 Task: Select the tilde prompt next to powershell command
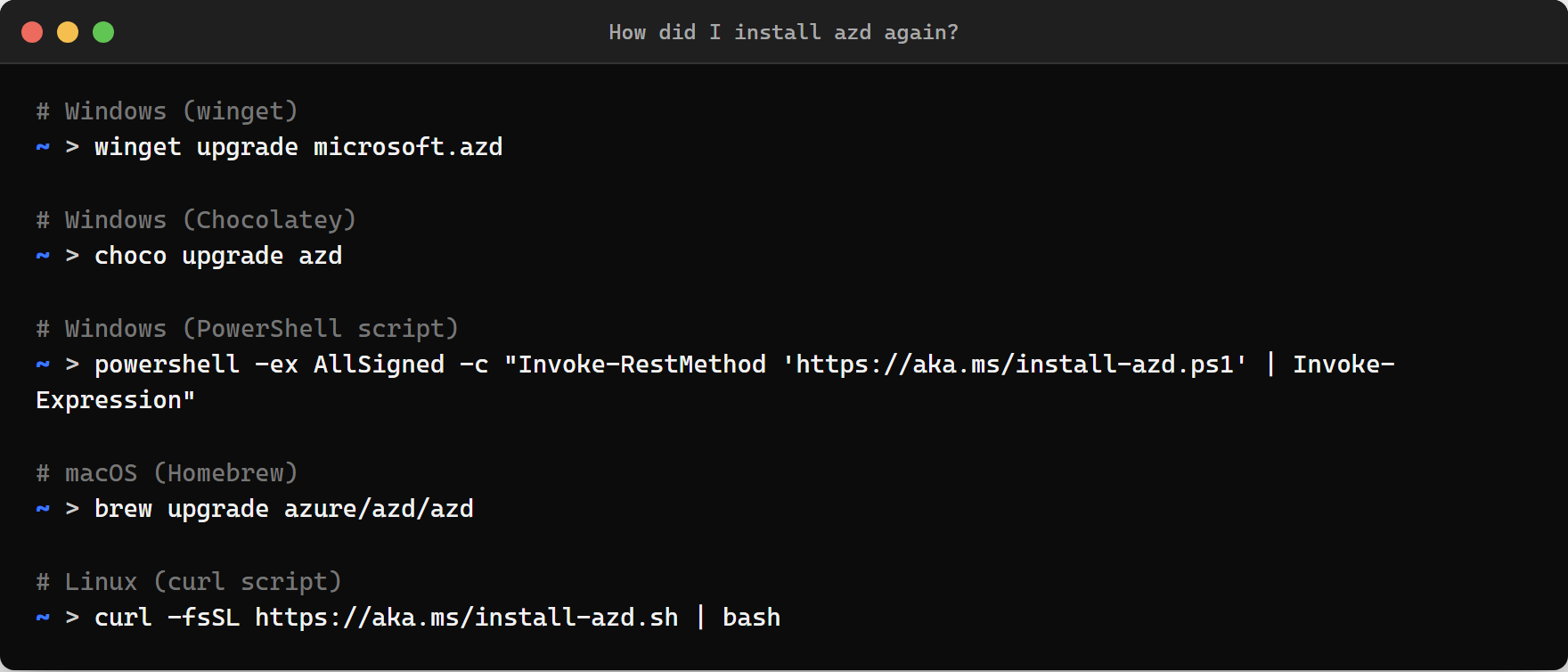(41, 365)
